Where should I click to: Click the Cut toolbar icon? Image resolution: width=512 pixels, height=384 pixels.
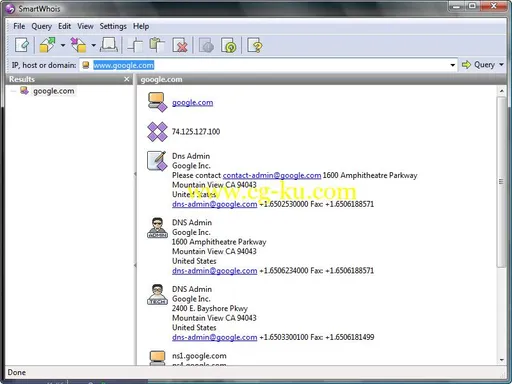135,45
